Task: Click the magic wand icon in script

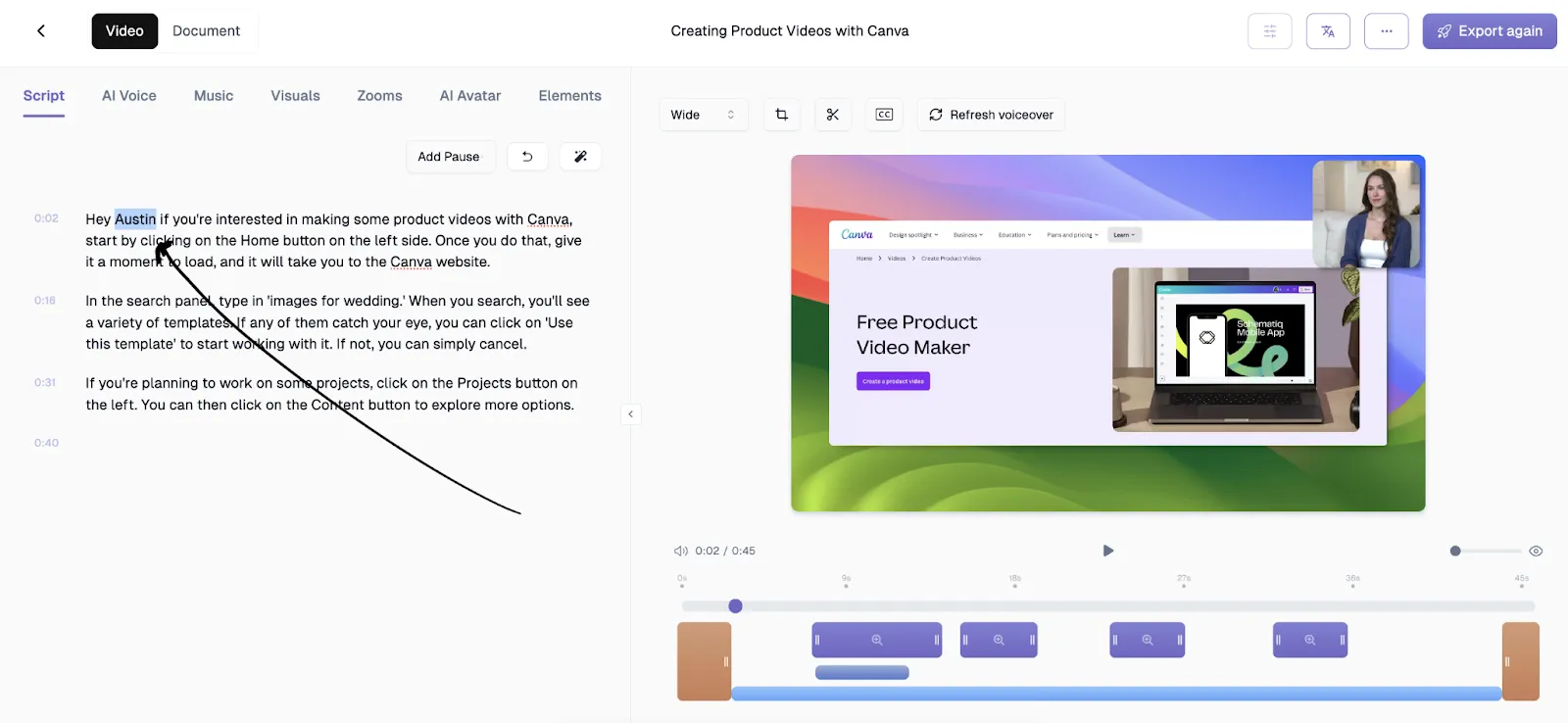Action: (580, 157)
